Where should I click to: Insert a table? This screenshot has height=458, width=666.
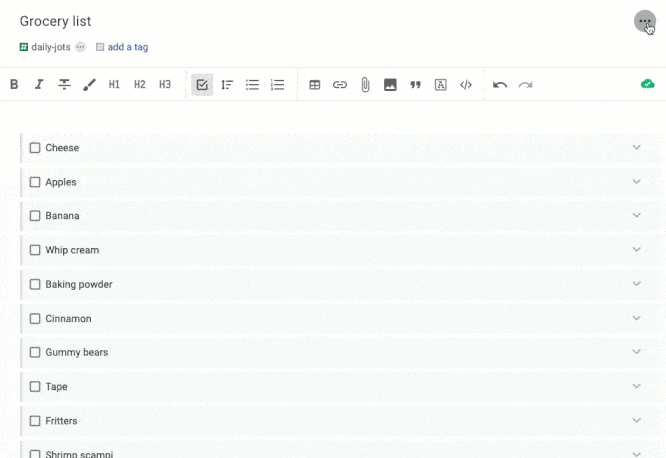[315, 85]
